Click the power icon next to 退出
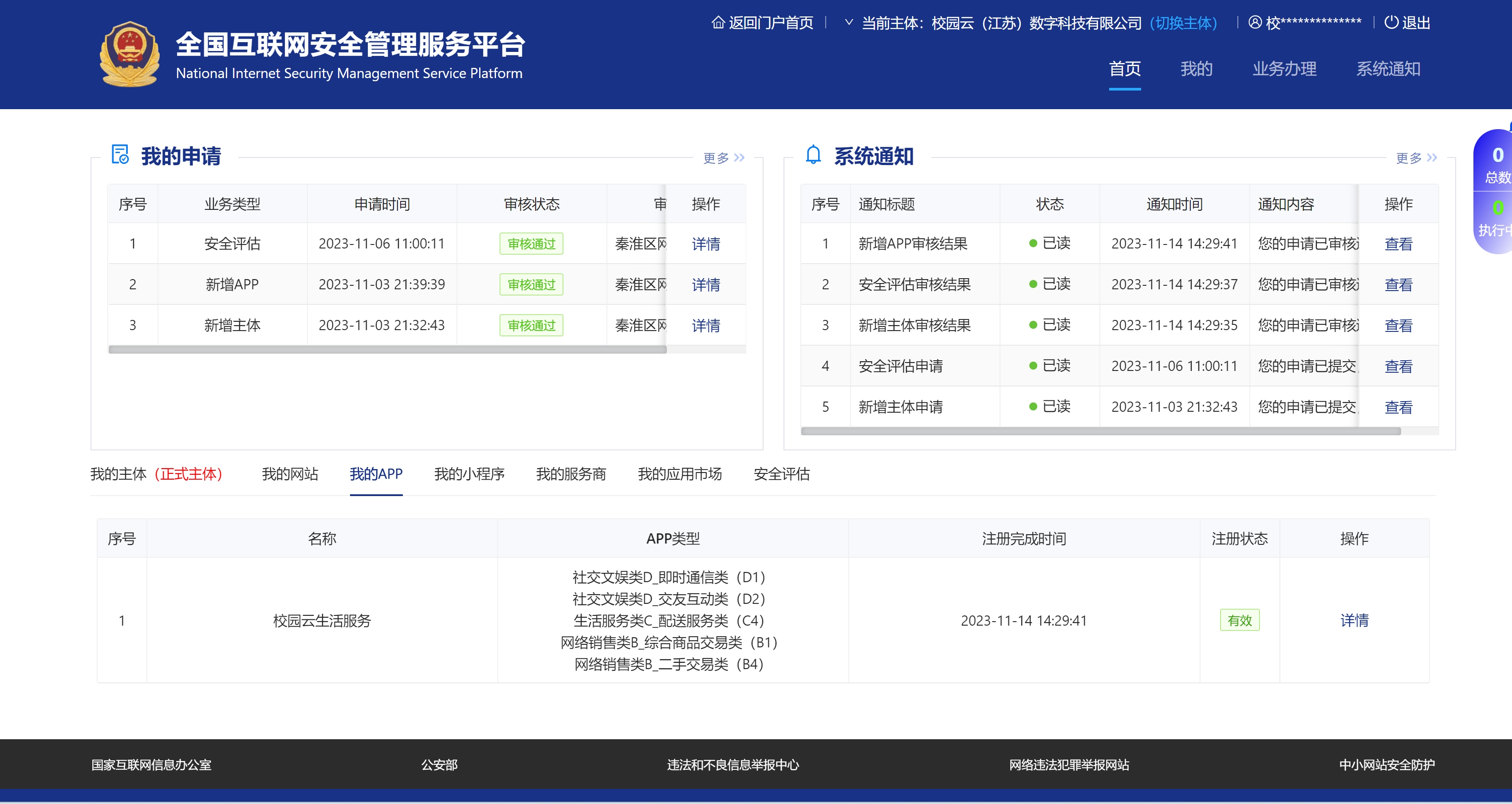The height and width of the screenshot is (804, 1512). [1391, 22]
